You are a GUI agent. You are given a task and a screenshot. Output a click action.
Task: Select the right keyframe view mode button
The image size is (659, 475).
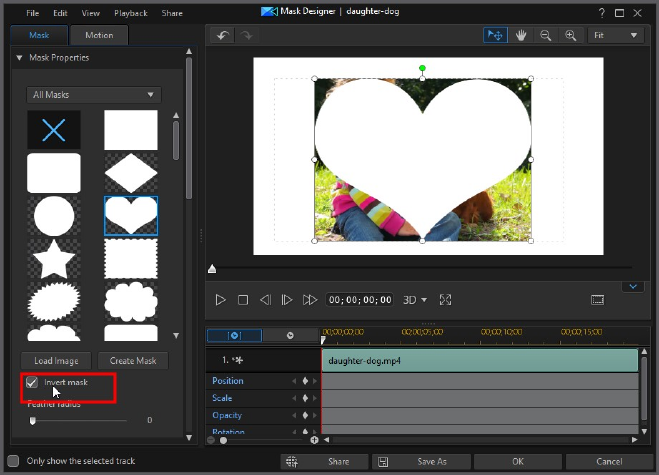pos(290,335)
